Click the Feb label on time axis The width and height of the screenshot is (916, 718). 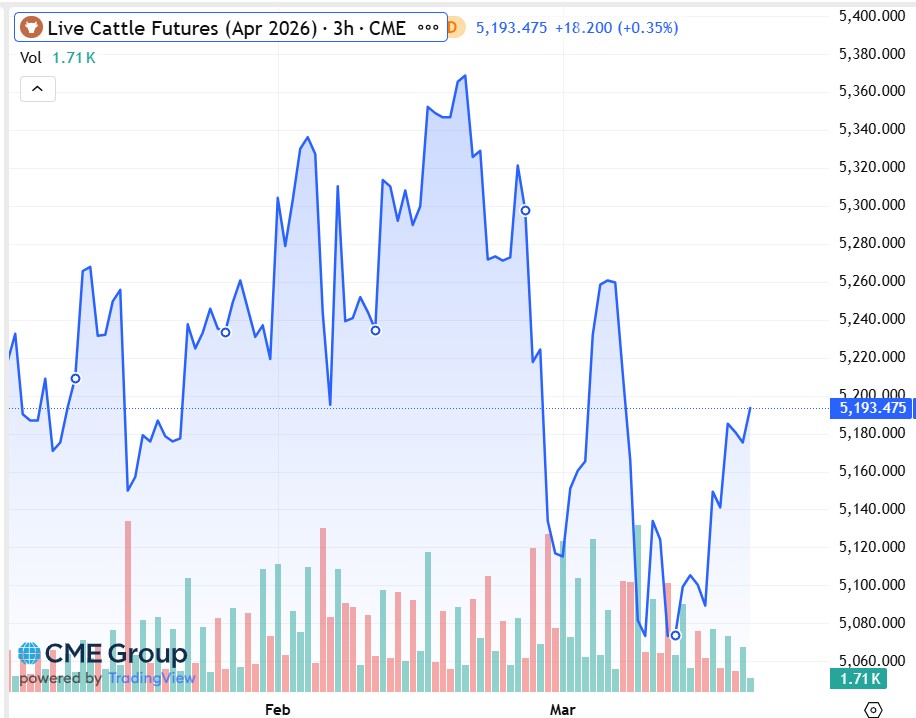tap(277, 709)
